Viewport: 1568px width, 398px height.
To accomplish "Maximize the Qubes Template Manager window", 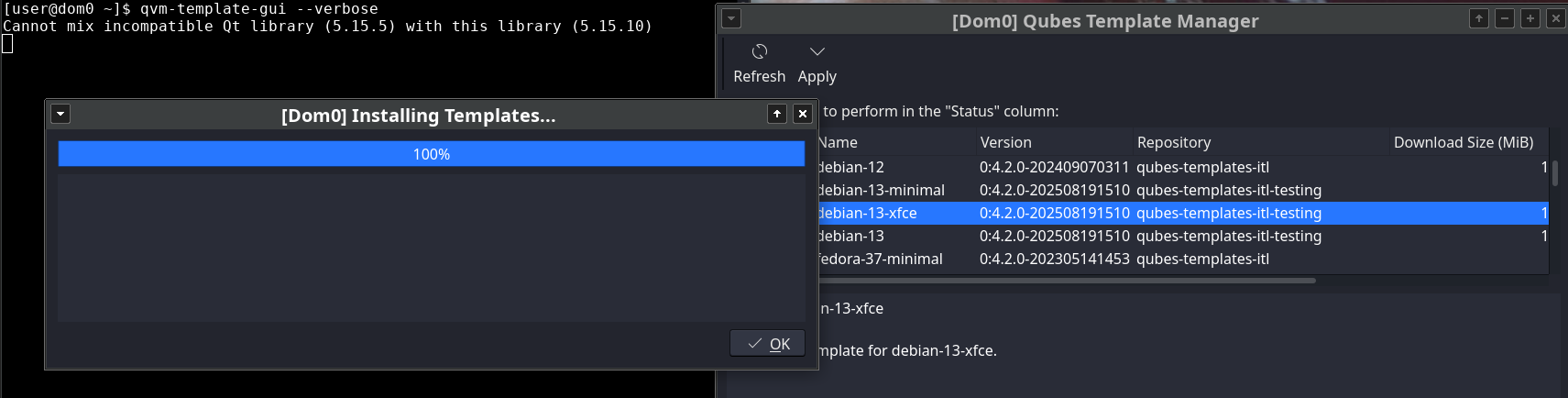I will [1530, 18].
